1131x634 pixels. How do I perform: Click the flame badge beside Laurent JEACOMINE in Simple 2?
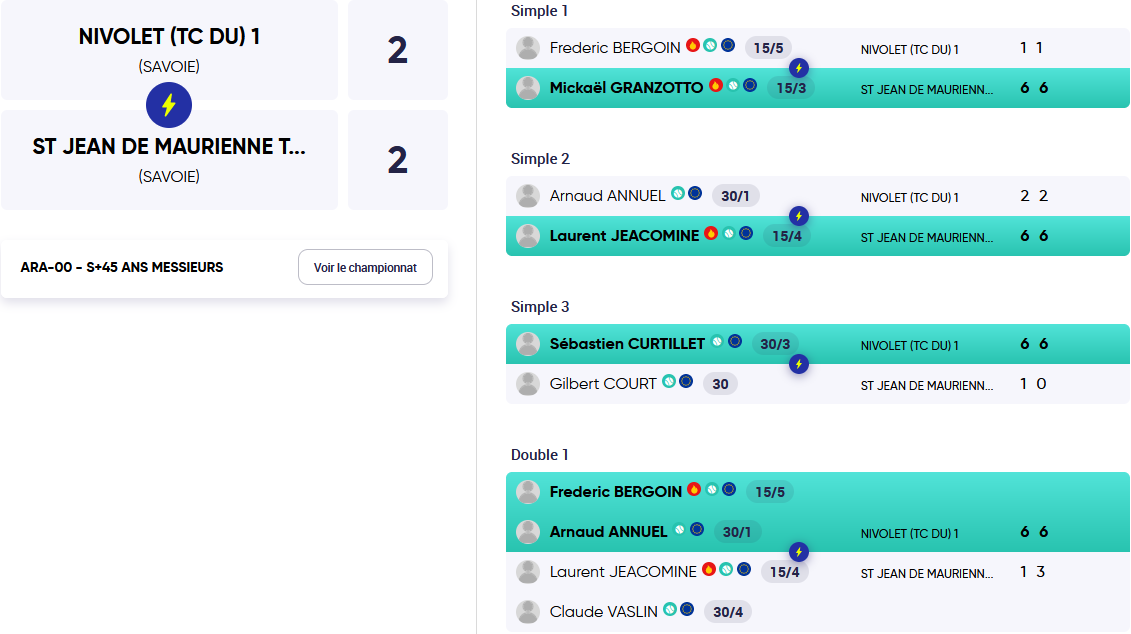pyautogui.click(x=711, y=234)
